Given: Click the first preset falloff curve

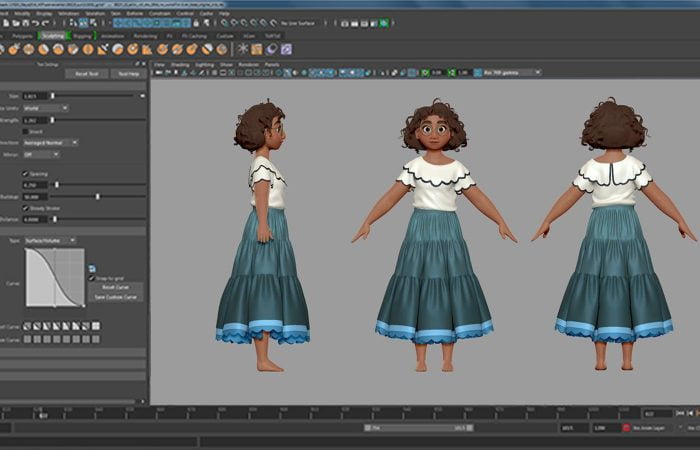Looking at the screenshot, I should coord(27,326).
